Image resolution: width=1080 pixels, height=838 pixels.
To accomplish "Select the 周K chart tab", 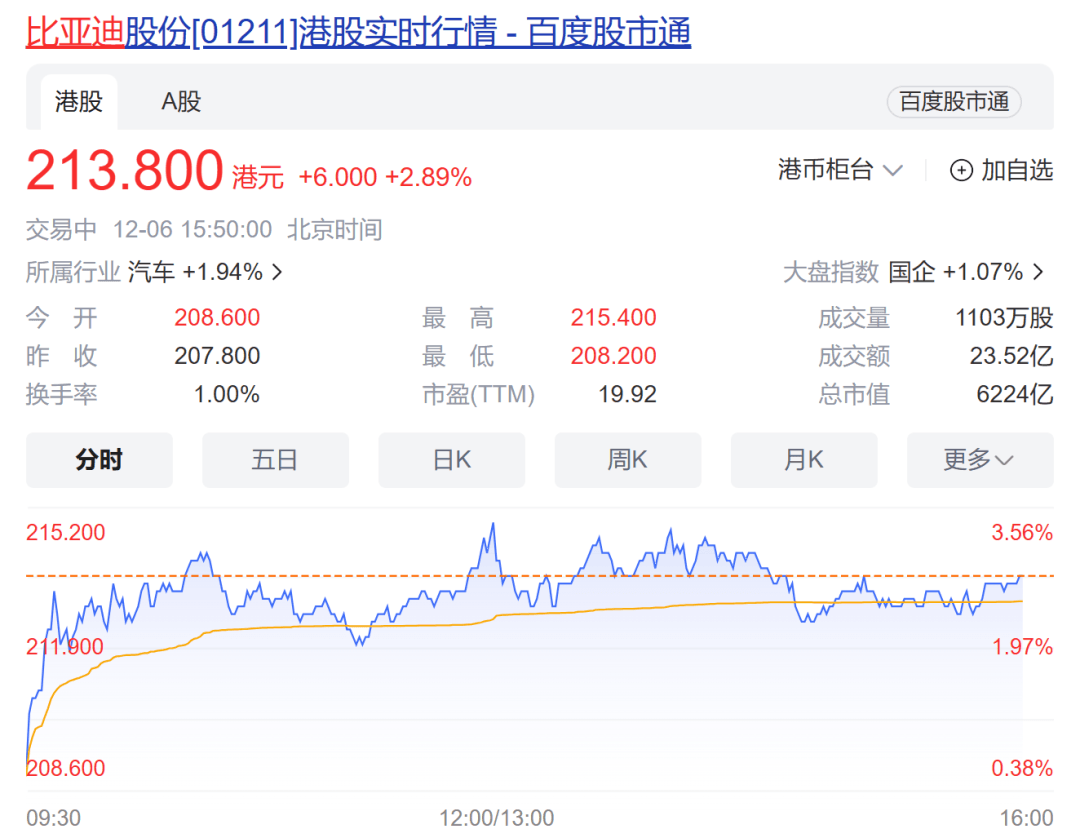I will pos(627,459).
